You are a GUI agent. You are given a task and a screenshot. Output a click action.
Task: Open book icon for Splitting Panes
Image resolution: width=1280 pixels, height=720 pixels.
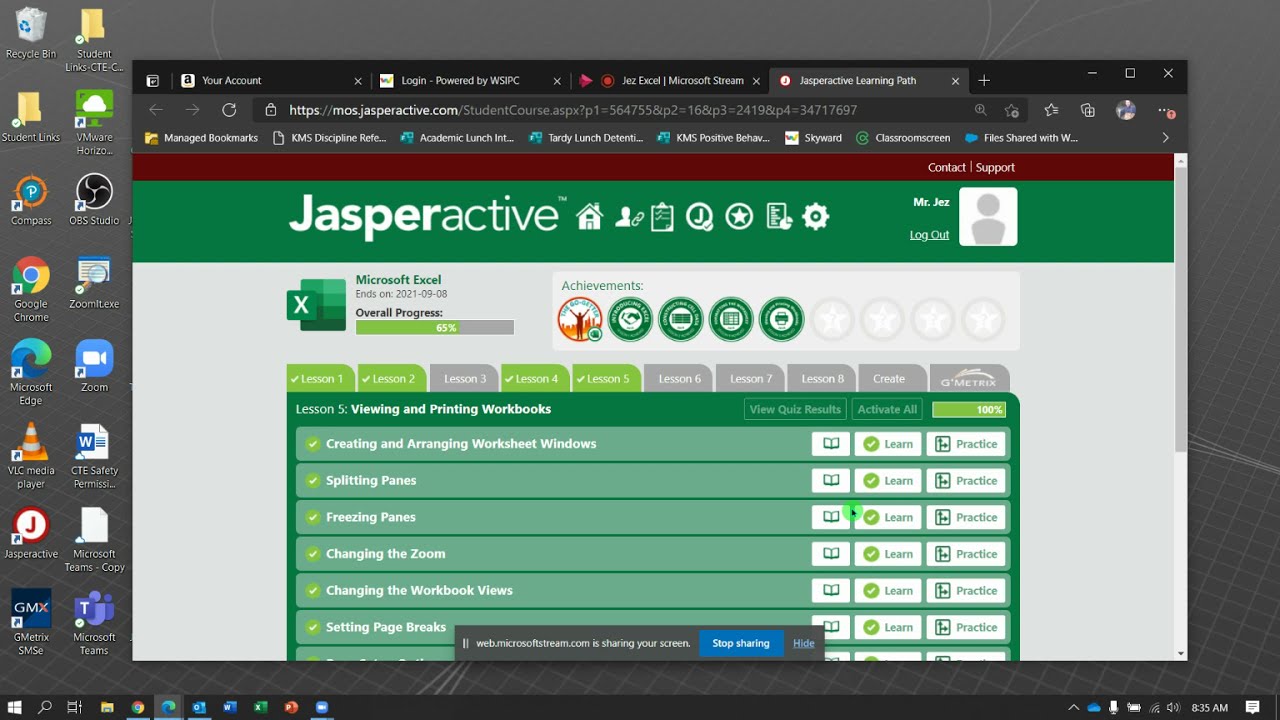[831, 481]
